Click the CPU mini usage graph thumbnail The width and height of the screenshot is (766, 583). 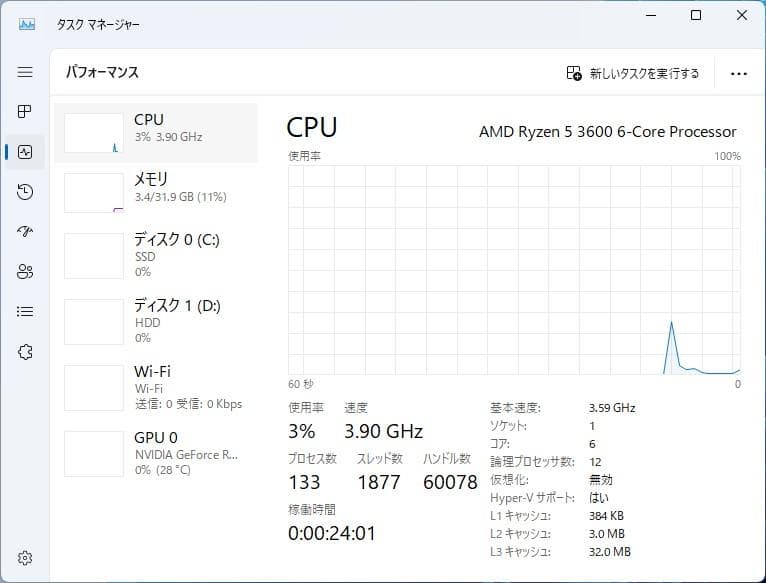tap(94, 133)
